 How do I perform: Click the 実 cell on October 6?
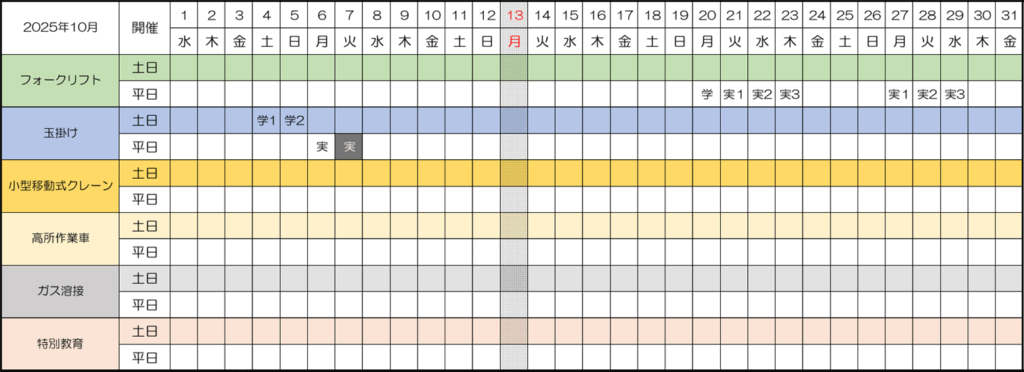click(x=321, y=147)
